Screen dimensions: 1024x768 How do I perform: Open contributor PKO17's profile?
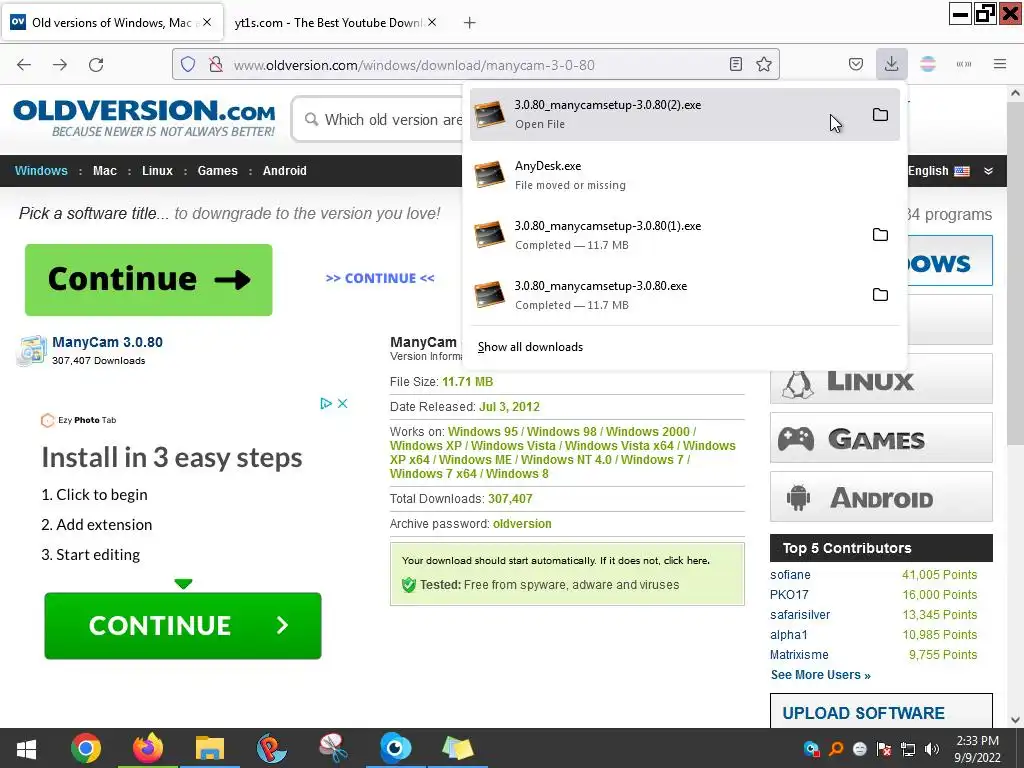click(789, 595)
